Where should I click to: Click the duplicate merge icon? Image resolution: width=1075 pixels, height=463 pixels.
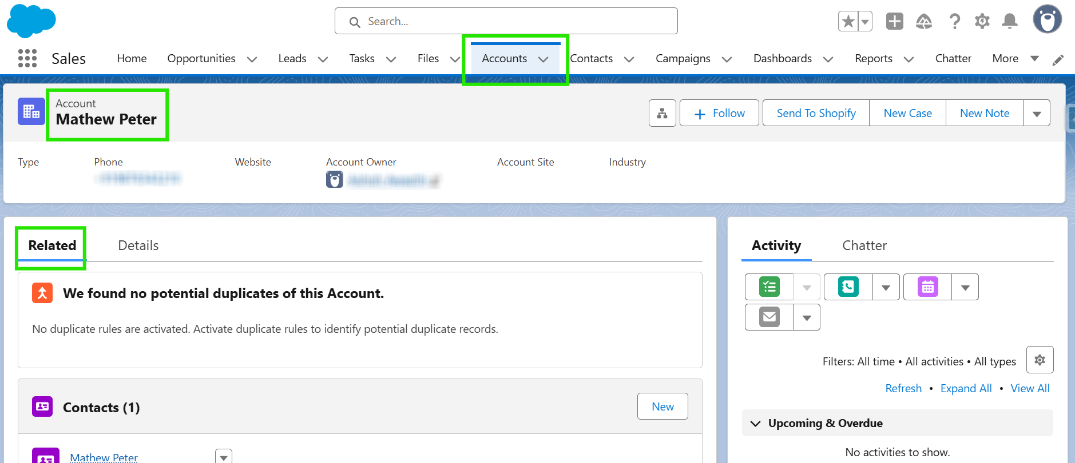pos(43,293)
